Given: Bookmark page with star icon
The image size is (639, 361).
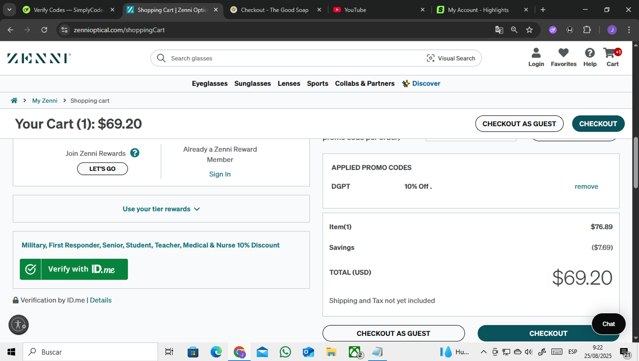Looking at the screenshot, I should [x=529, y=30].
